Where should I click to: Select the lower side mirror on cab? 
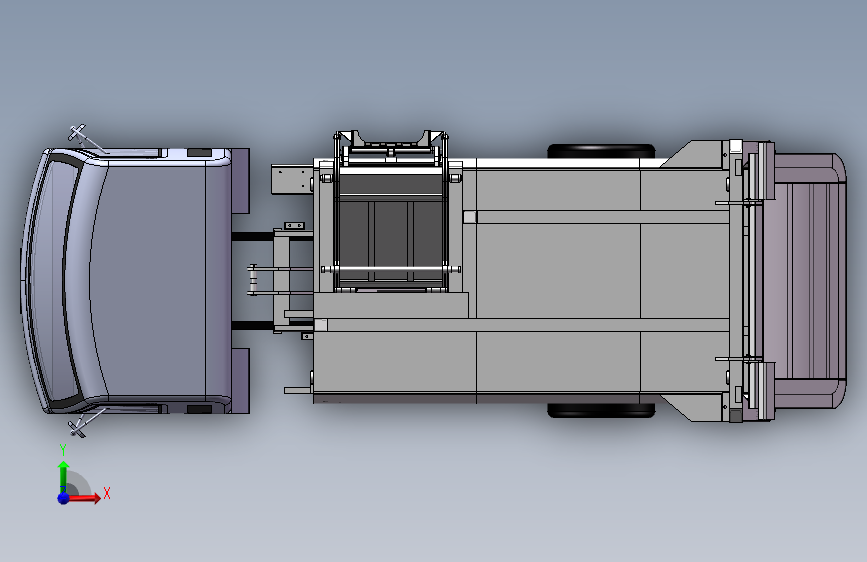[77, 428]
